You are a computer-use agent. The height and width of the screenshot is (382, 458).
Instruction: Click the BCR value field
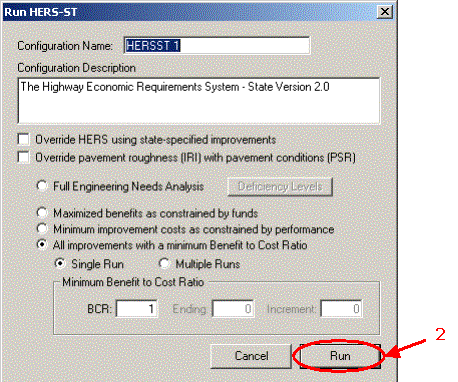point(137,309)
